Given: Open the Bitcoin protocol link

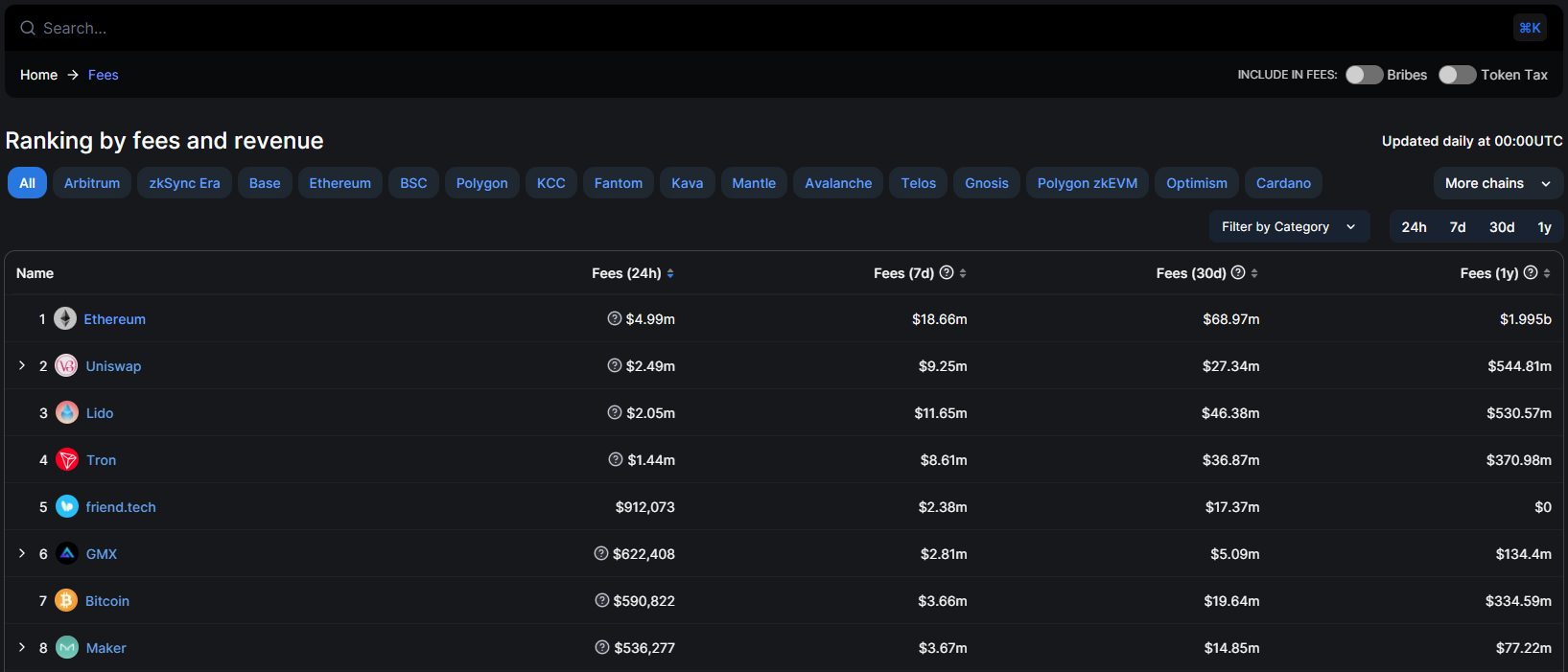Looking at the screenshot, I should 107,601.
